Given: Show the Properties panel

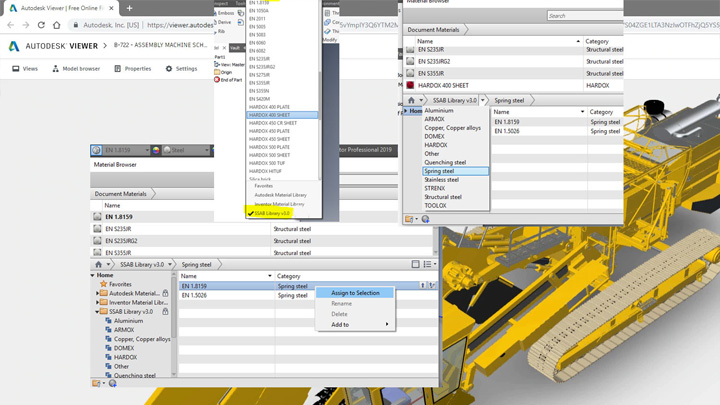Looking at the screenshot, I should click(132, 68).
